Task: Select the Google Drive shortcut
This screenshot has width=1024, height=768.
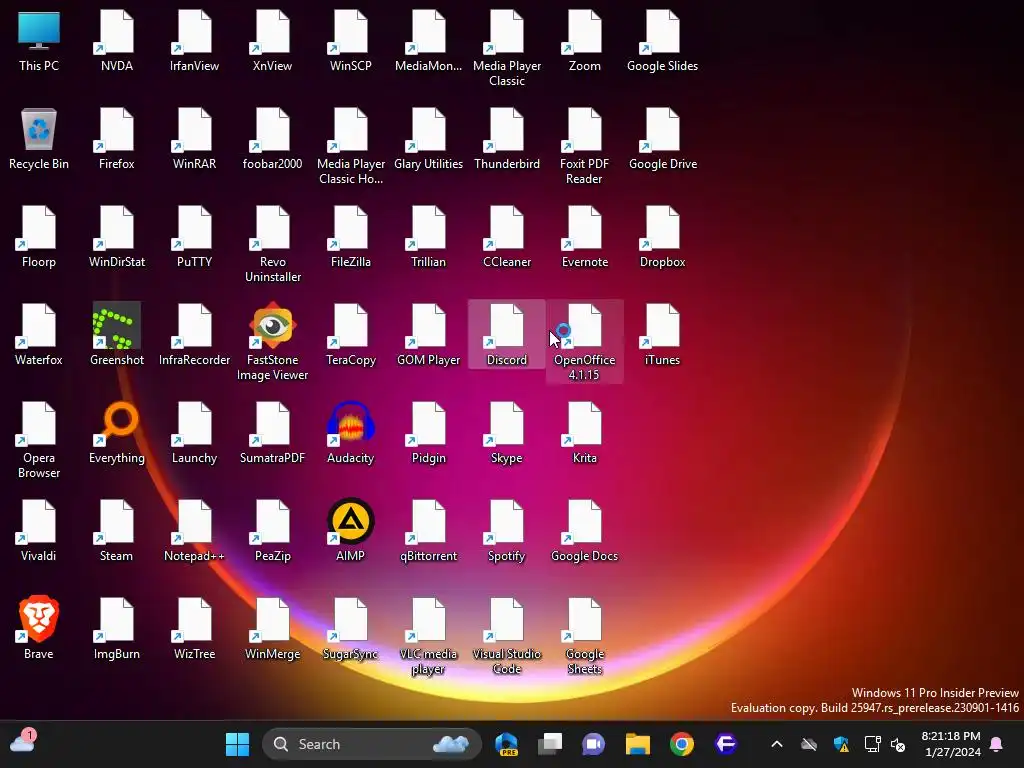Action: (x=662, y=139)
